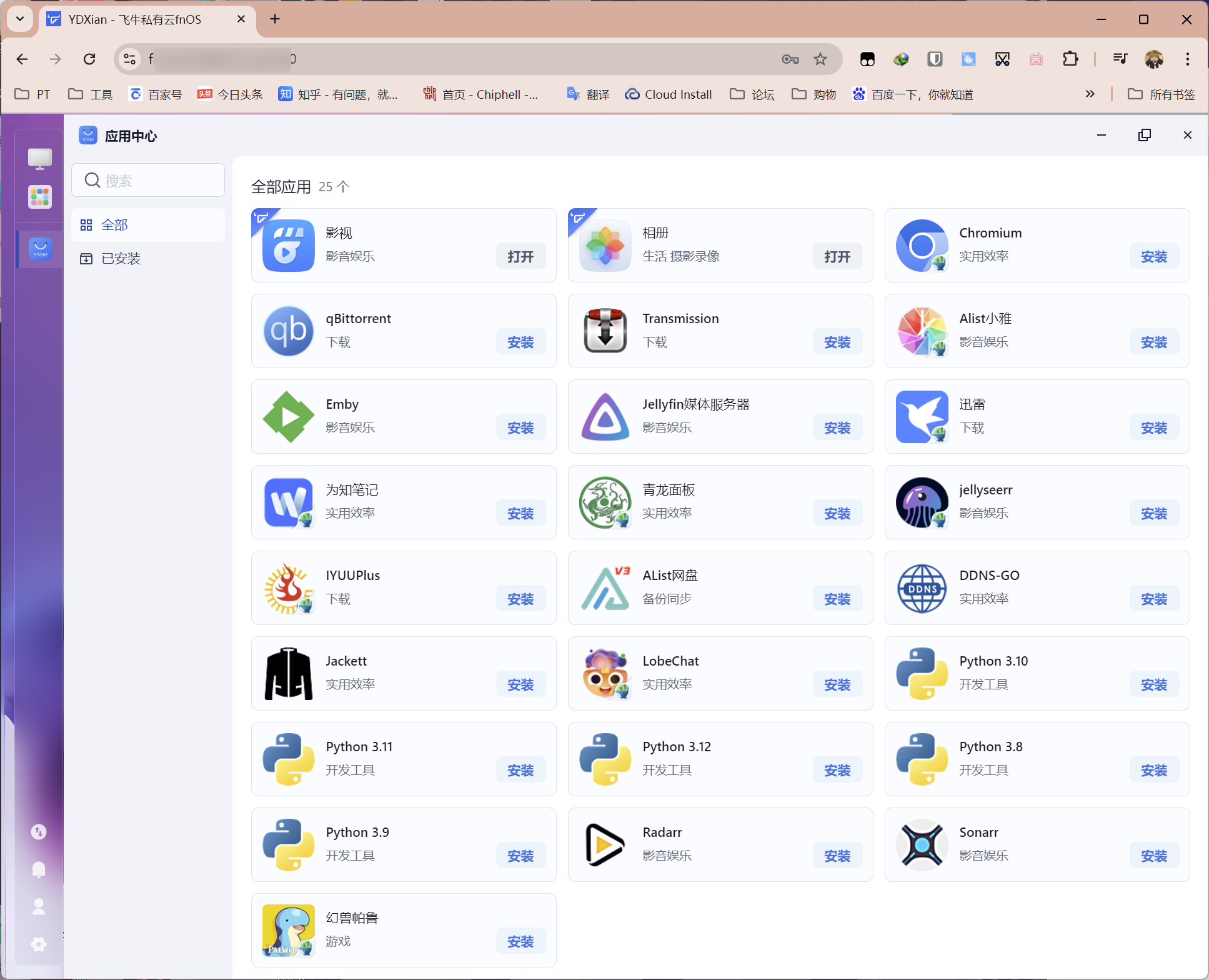Viewport: 1209px width, 980px height.
Task: Open the notification bell in fnOS sidebar
Action: click(x=39, y=869)
